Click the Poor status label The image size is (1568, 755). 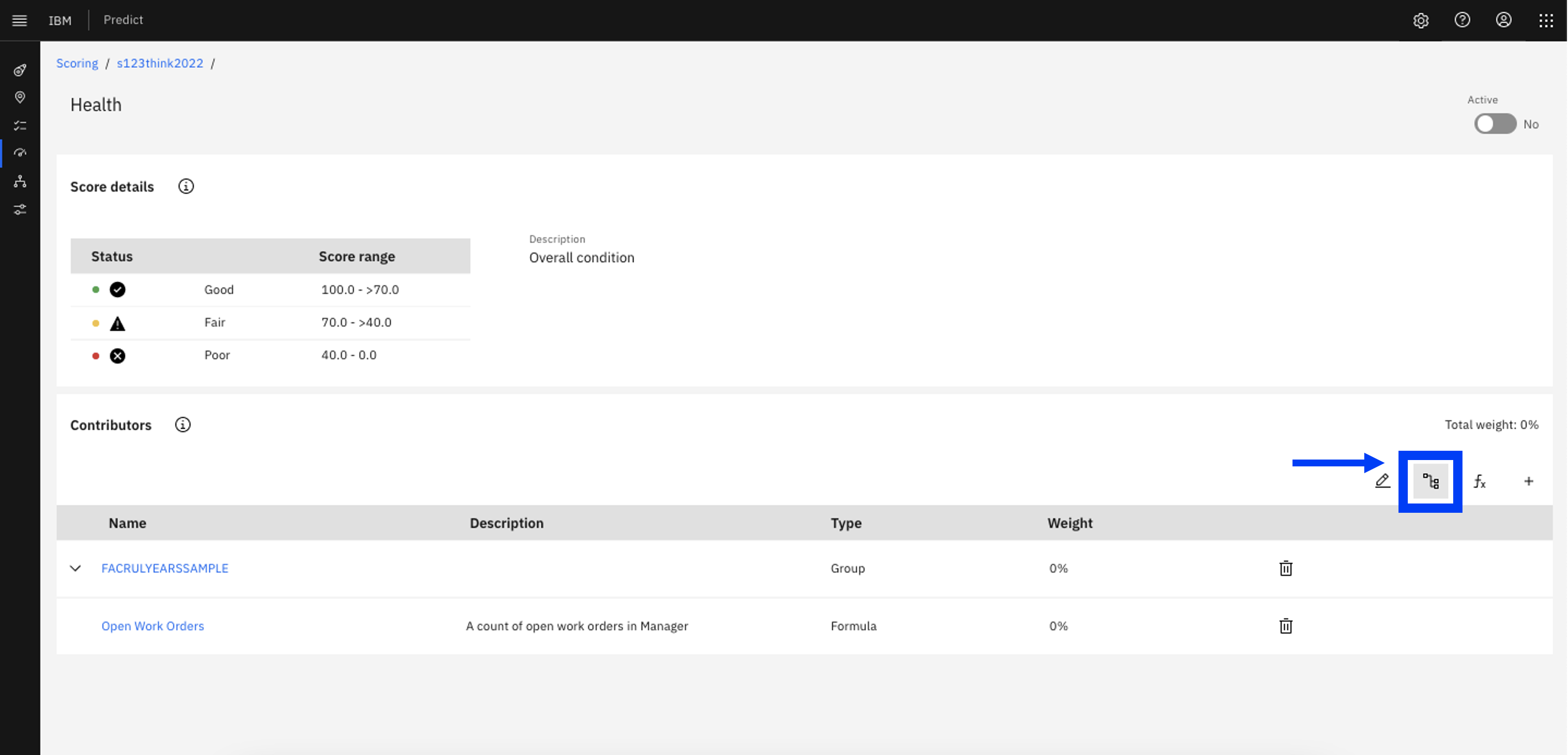click(x=217, y=356)
